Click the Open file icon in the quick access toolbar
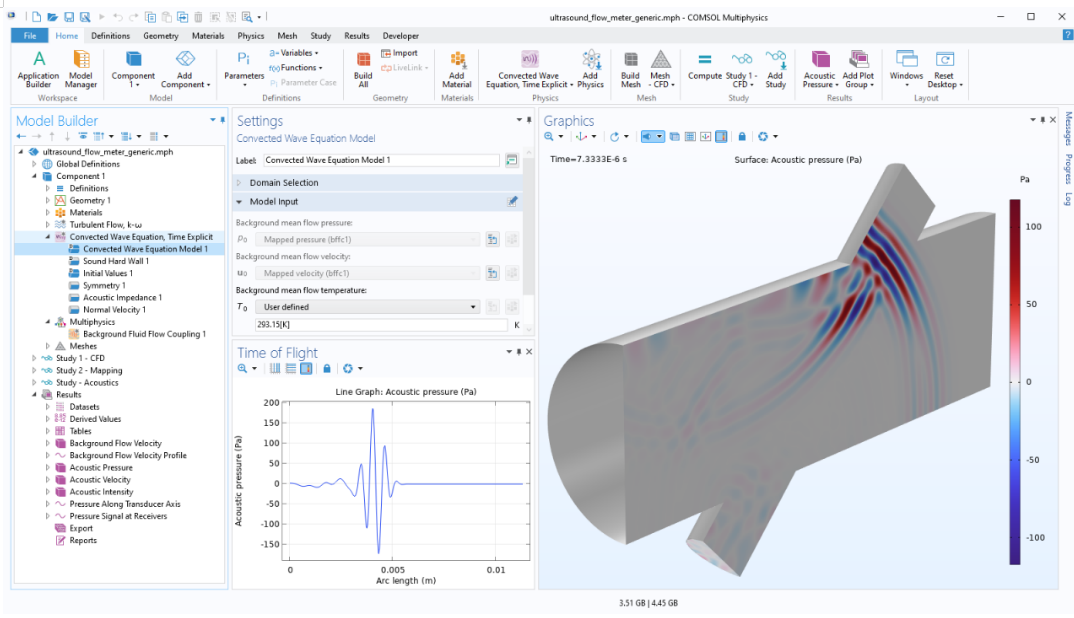Screen dimensions: 1074x618 [x=52, y=16]
